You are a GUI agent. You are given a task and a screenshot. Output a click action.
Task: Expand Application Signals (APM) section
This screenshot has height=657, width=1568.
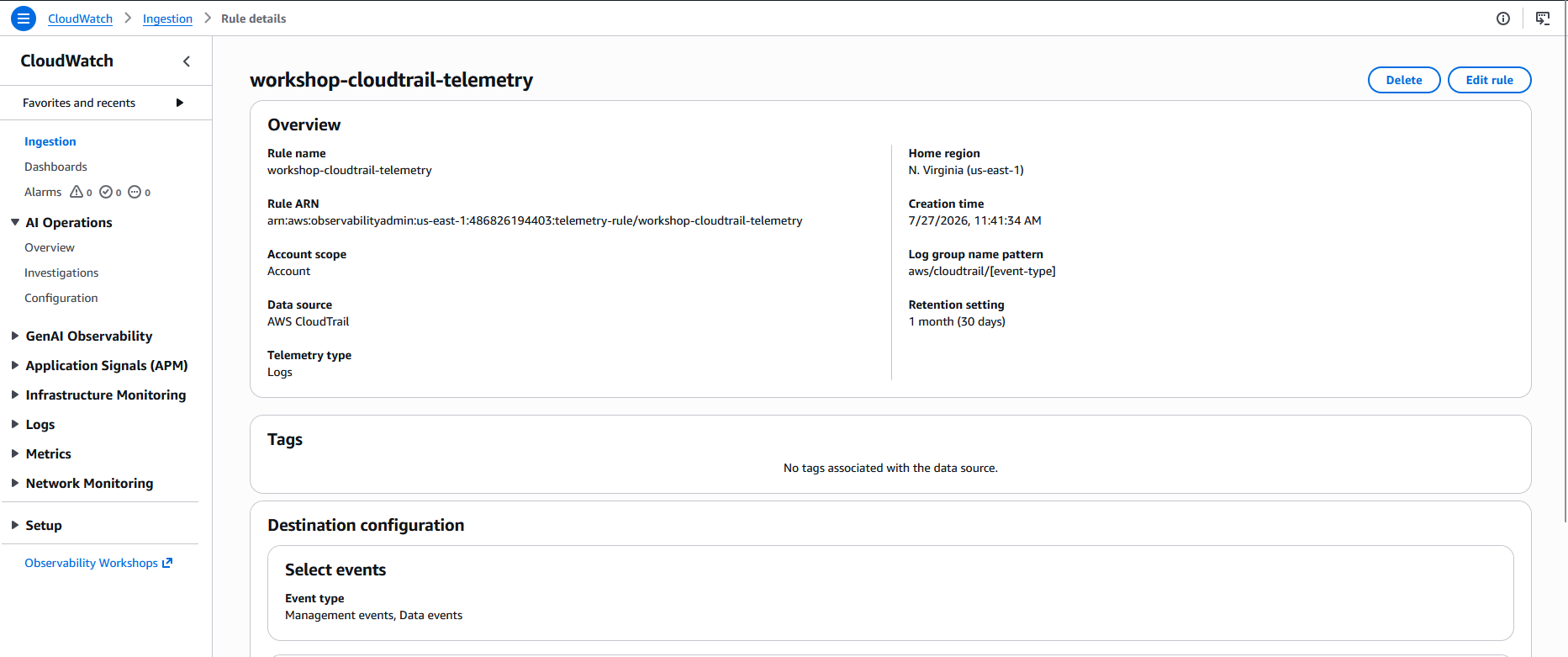point(15,365)
